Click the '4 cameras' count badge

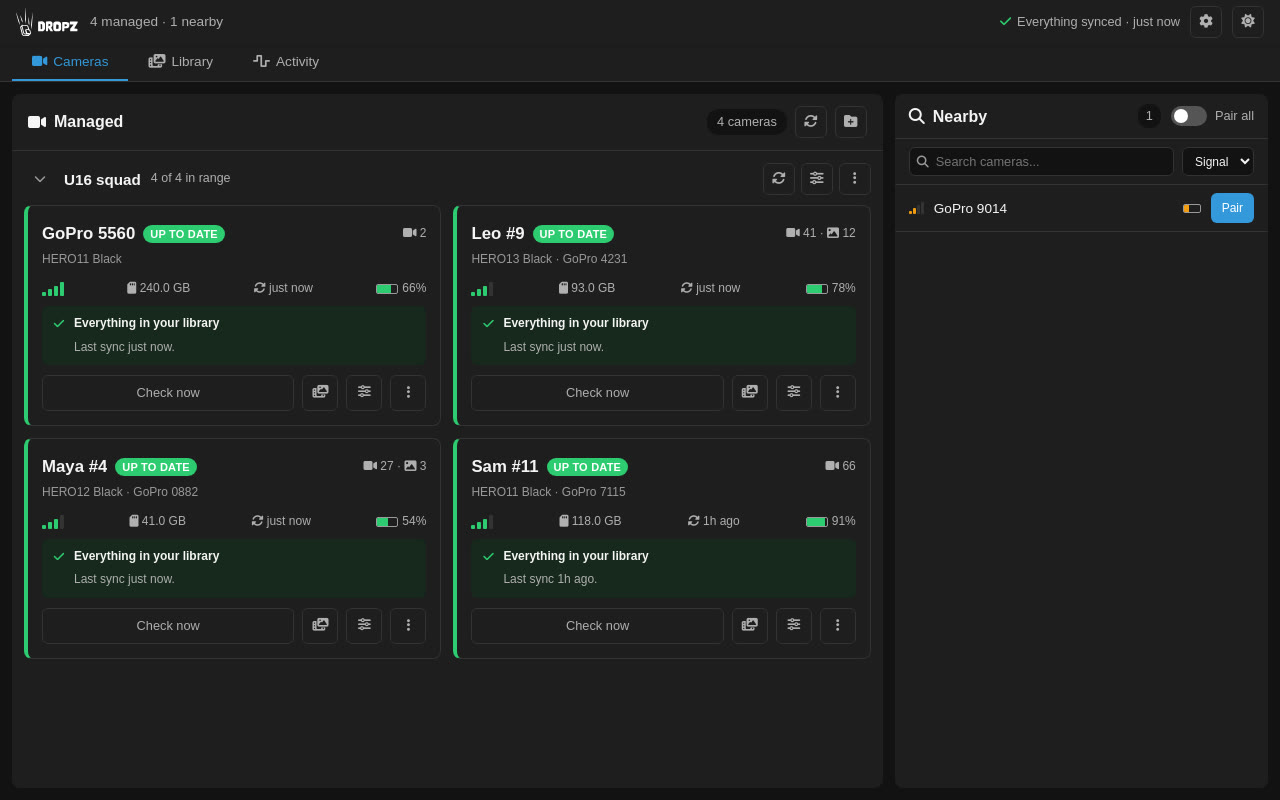(747, 122)
